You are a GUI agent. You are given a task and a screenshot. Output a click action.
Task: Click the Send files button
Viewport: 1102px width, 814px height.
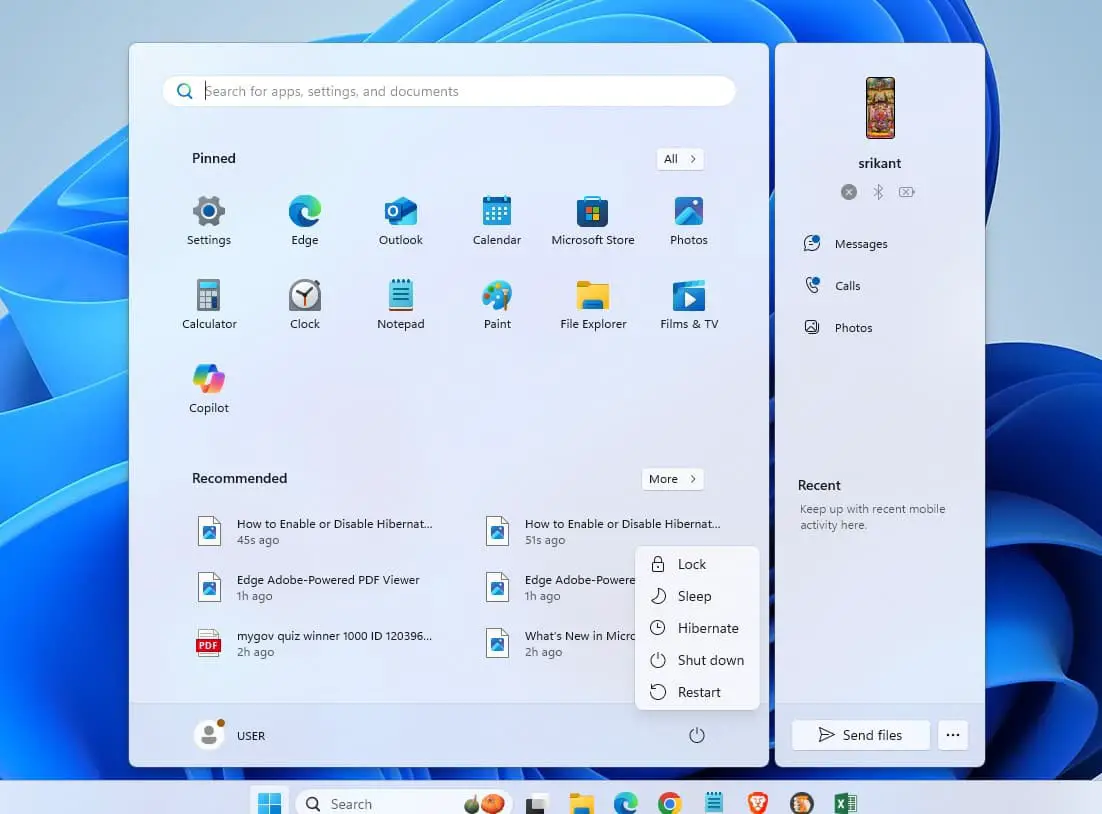pyautogui.click(x=860, y=735)
